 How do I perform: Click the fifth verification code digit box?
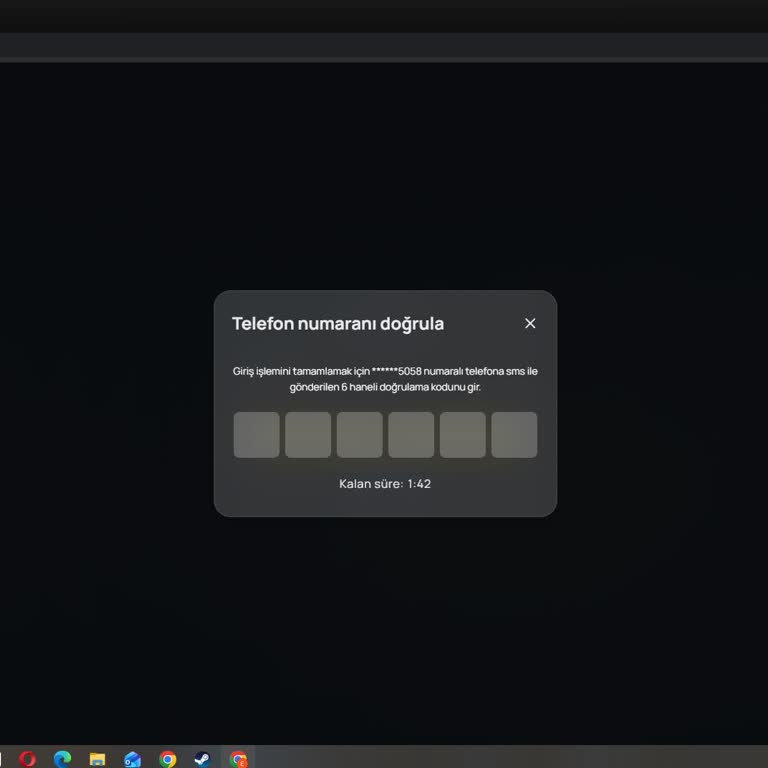(x=463, y=435)
